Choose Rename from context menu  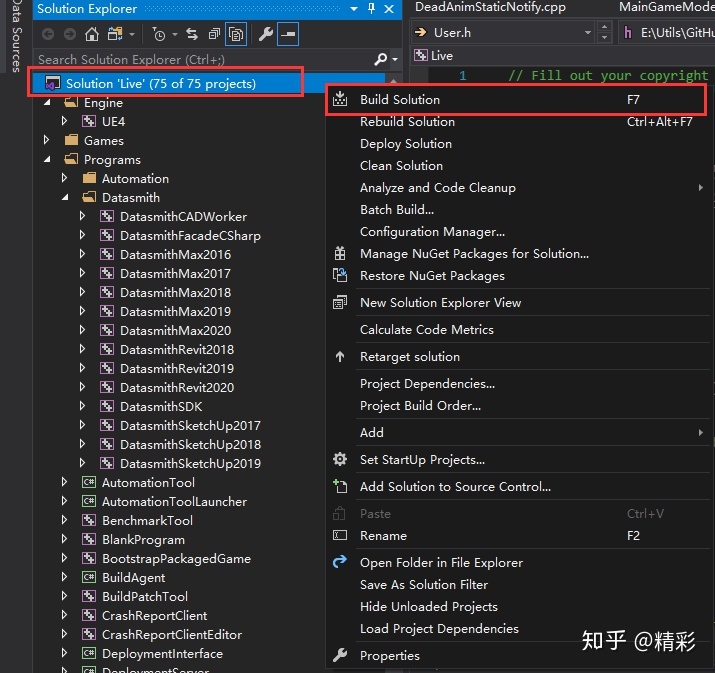(x=383, y=535)
